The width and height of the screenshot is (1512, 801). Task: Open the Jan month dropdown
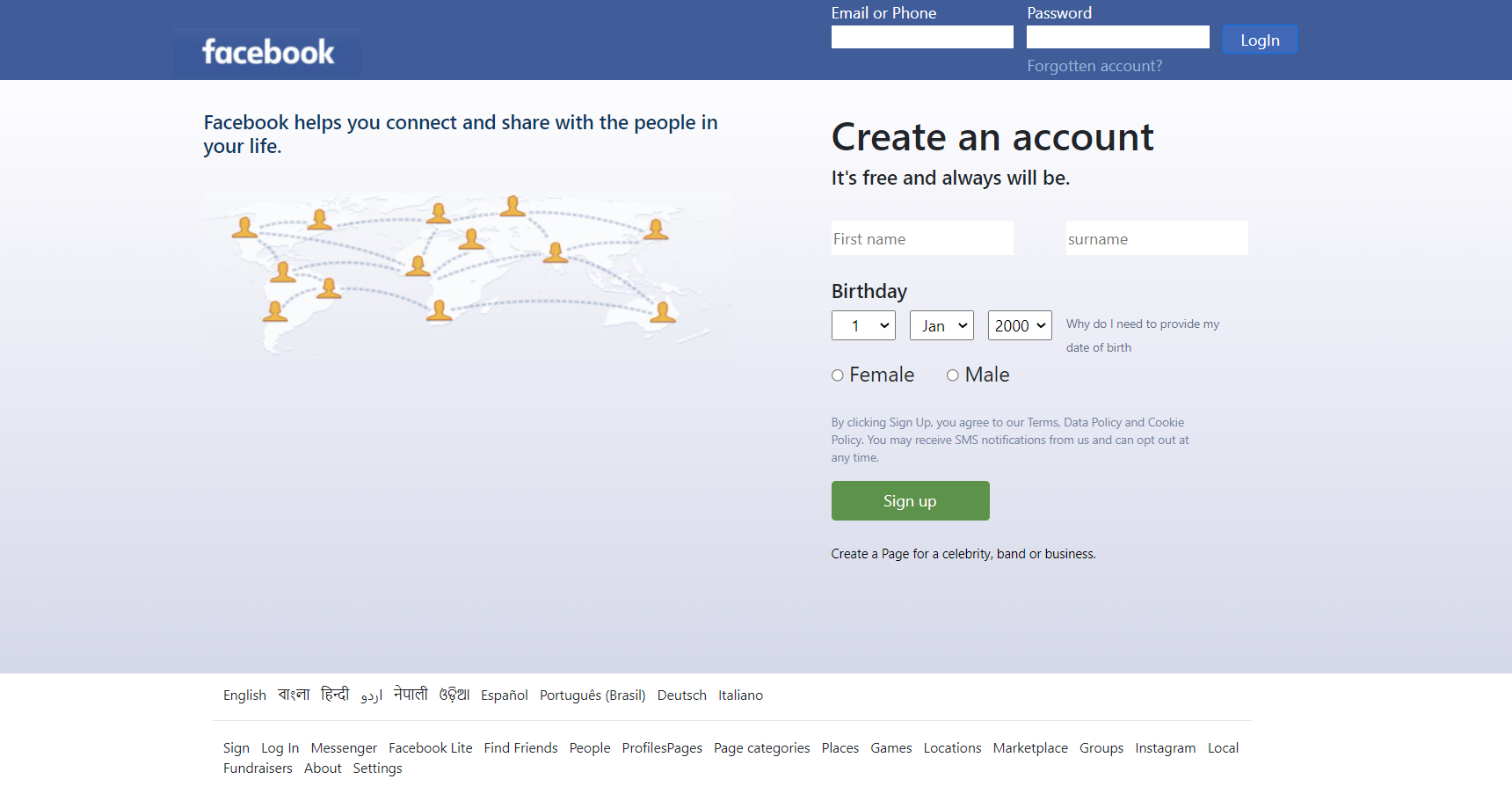[941, 325]
